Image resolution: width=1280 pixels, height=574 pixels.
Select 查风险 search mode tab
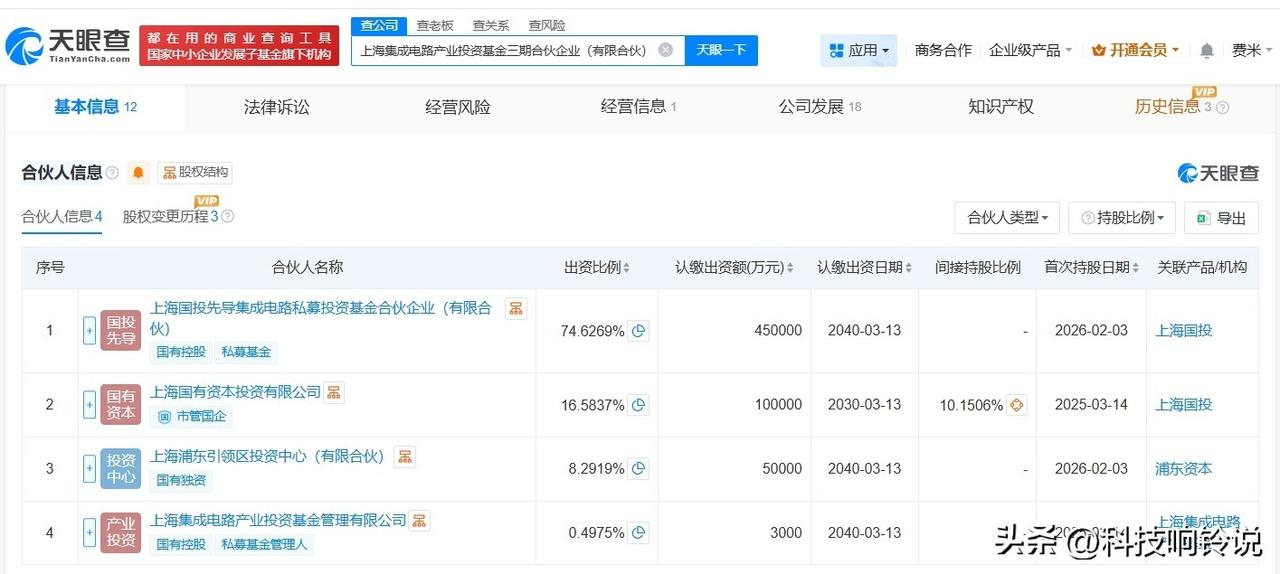pos(547,26)
